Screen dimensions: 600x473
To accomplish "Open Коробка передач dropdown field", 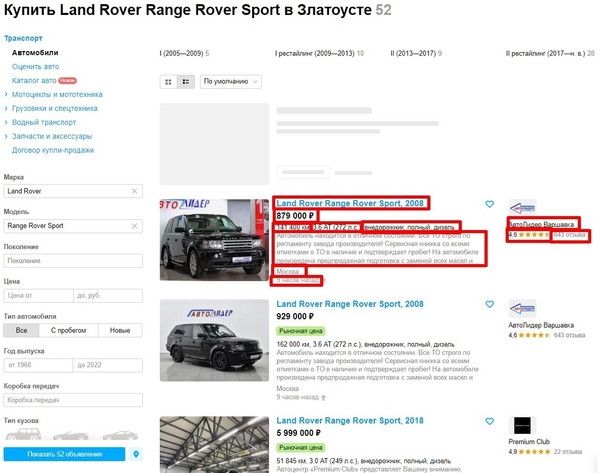I will coord(73,400).
